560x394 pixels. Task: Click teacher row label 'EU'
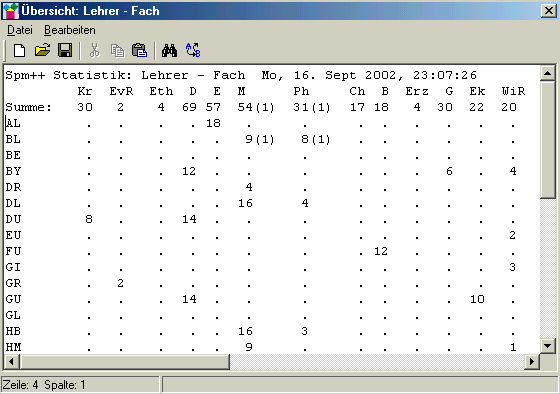click(x=13, y=235)
